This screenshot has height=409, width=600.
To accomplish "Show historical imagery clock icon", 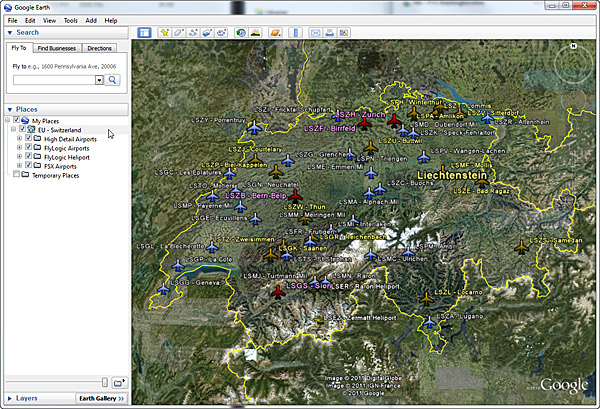I will [x=241, y=33].
